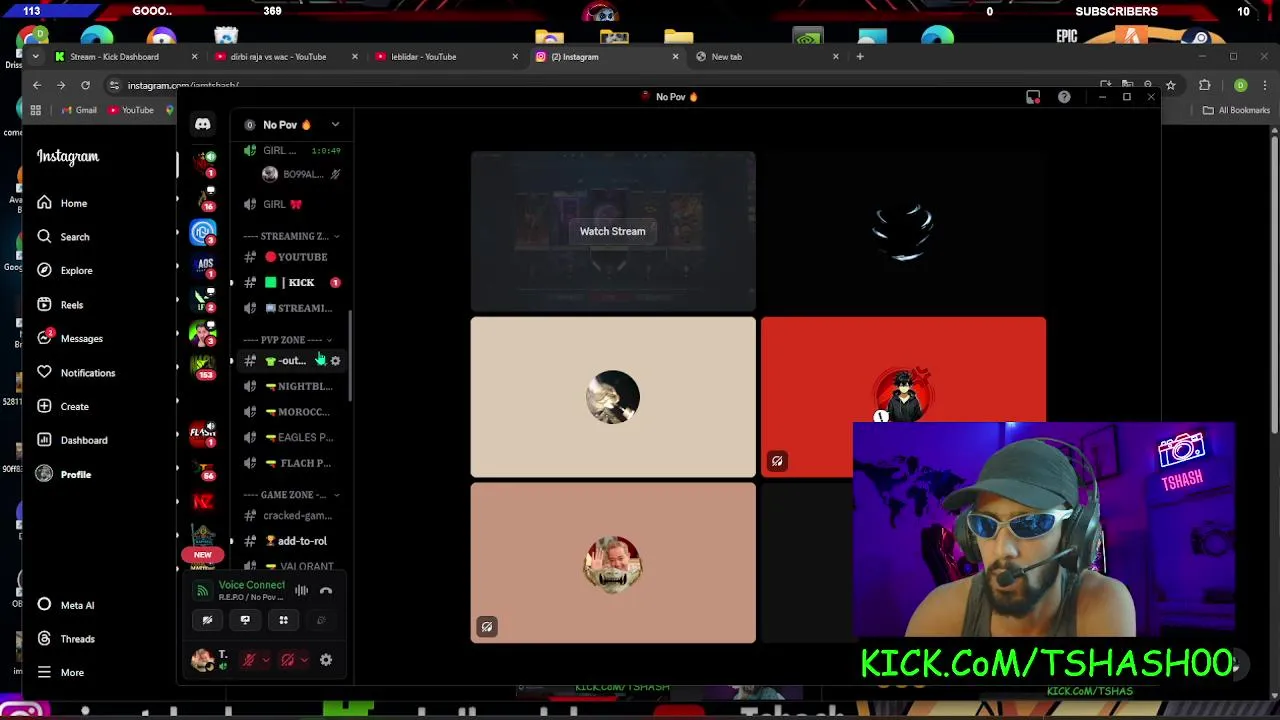Image resolution: width=1280 pixels, height=720 pixels.
Task: Join NIGHTBL voice channel
Action: (290, 386)
